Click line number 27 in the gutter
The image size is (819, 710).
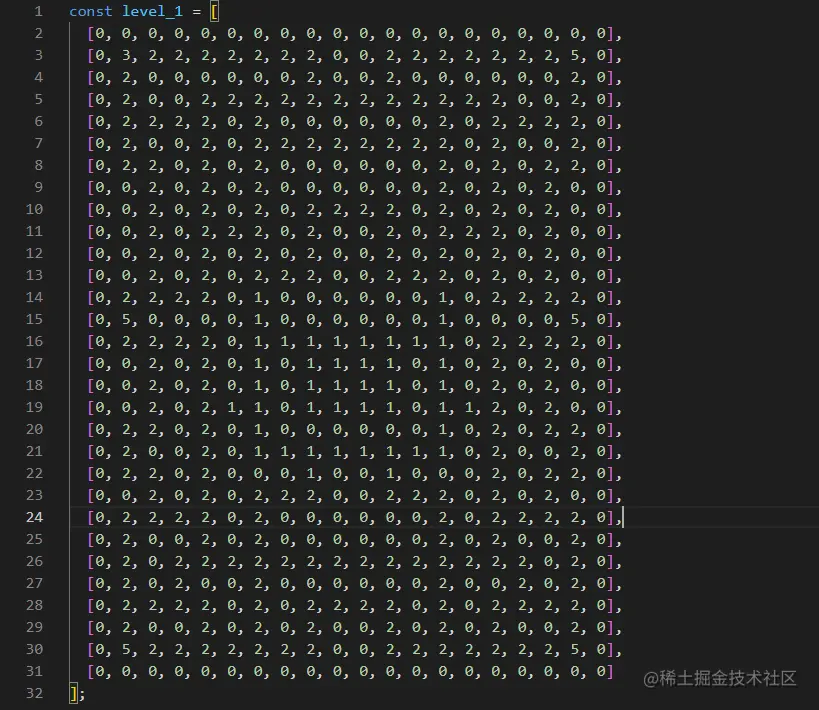(x=34, y=583)
